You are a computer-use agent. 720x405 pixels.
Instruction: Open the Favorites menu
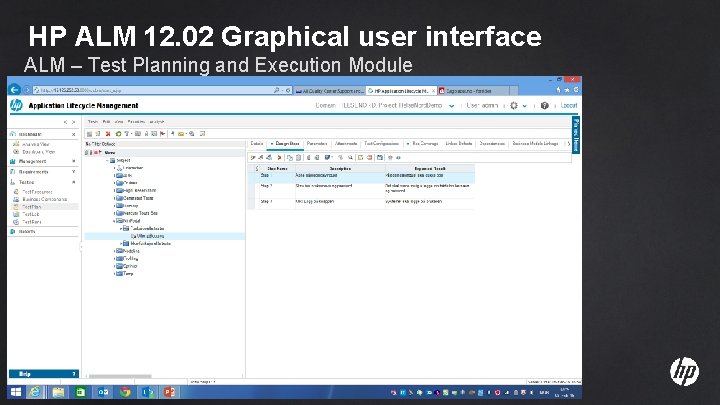coord(136,122)
